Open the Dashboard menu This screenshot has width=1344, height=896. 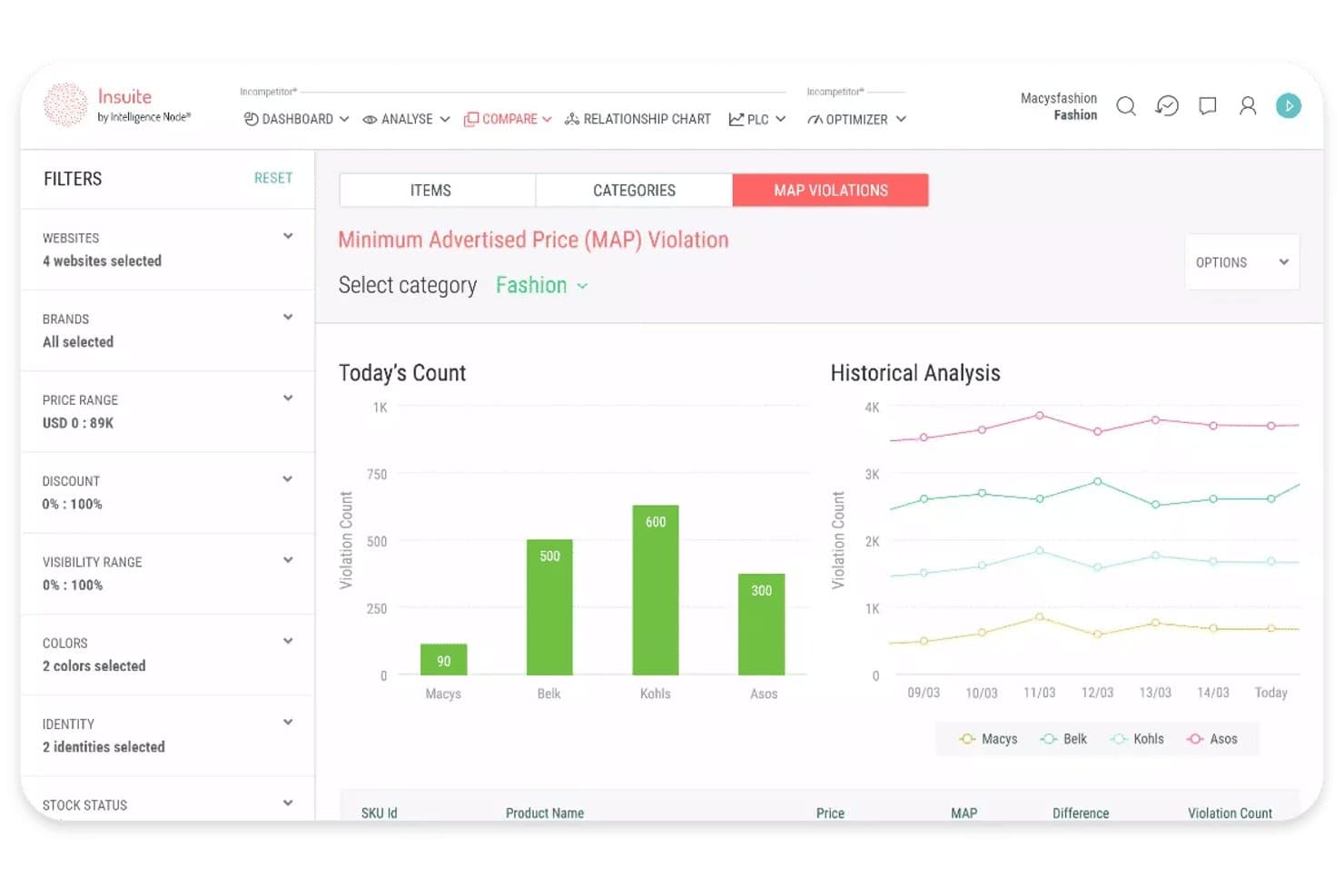pos(297,119)
